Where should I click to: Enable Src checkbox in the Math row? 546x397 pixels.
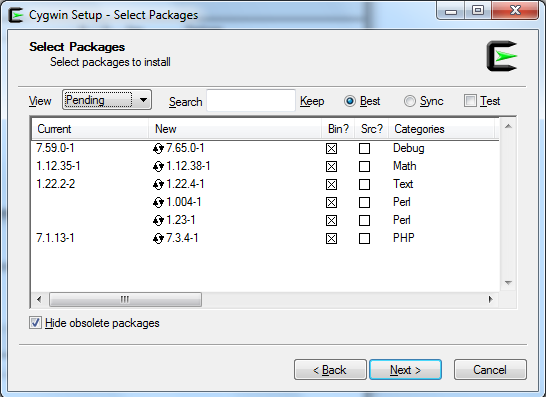[364, 166]
